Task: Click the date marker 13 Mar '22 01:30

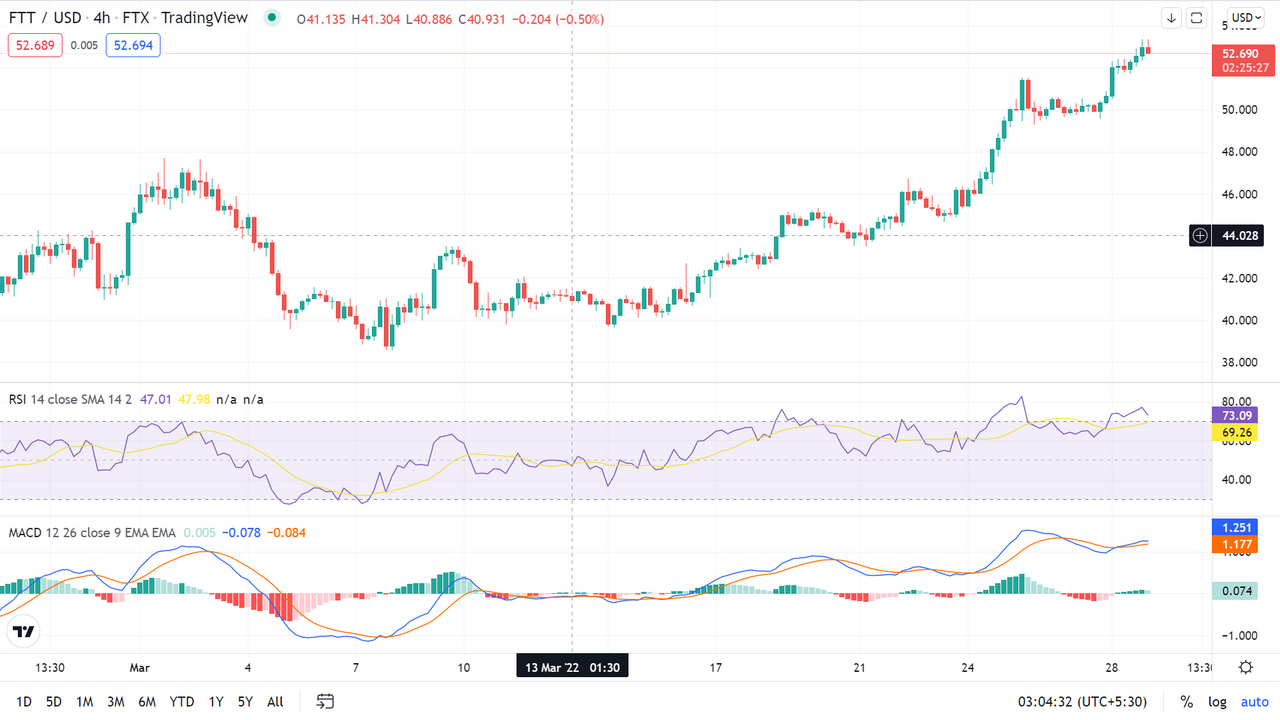Action: [572, 667]
